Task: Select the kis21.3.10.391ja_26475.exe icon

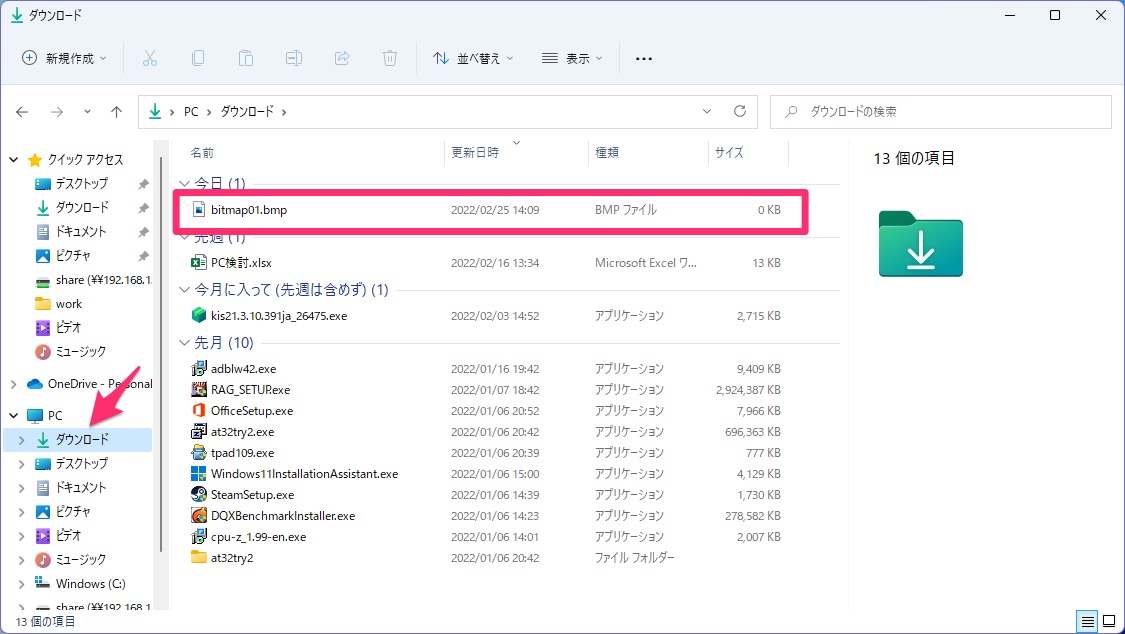Action: [x=199, y=316]
